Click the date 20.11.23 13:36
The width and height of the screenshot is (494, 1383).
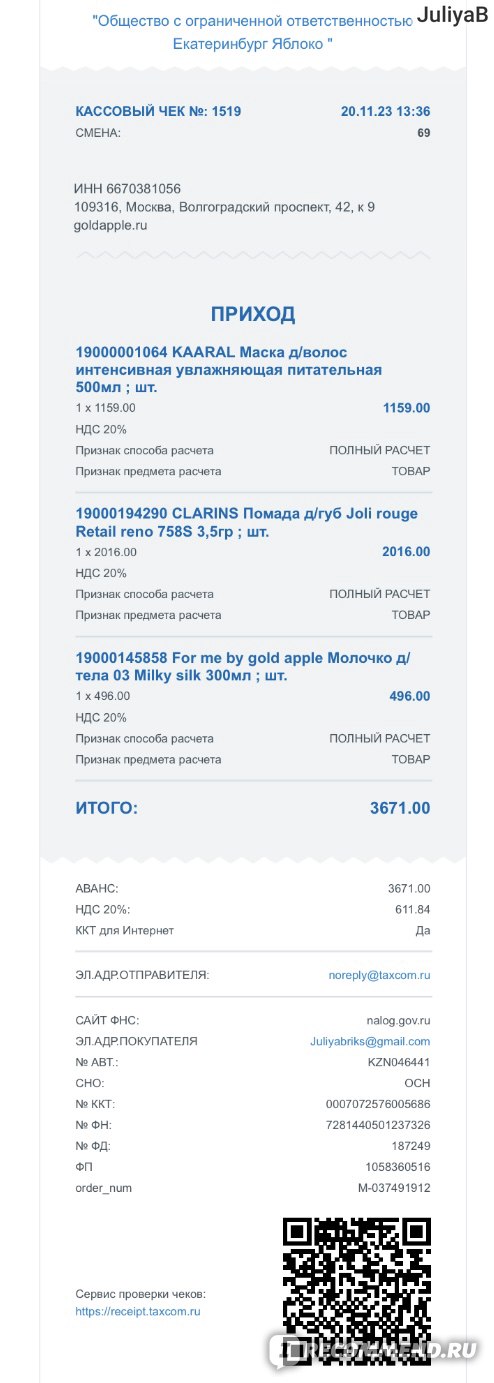pos(385,112)
